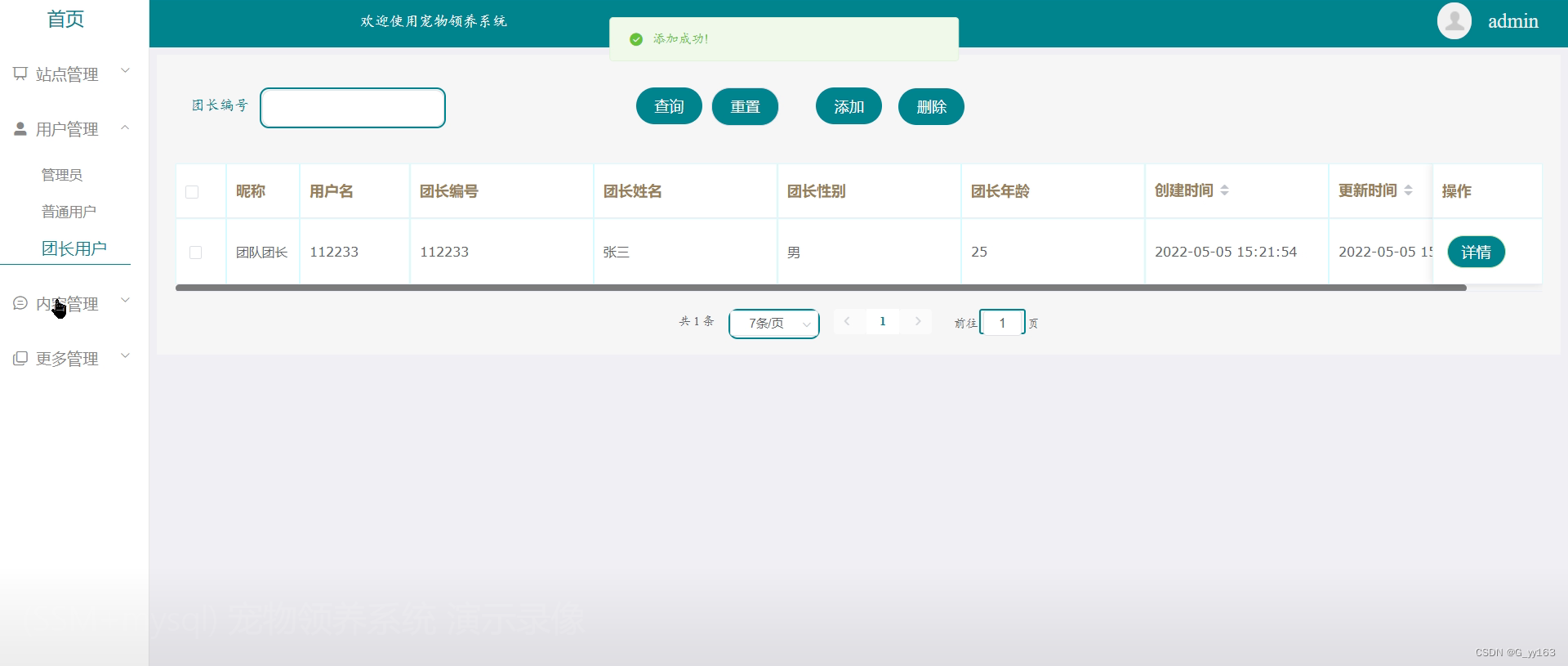This screenshot has height=666, width=1568.
Task: Expand the 站点管理 menu chevron
Action: (x=126, y=71)
